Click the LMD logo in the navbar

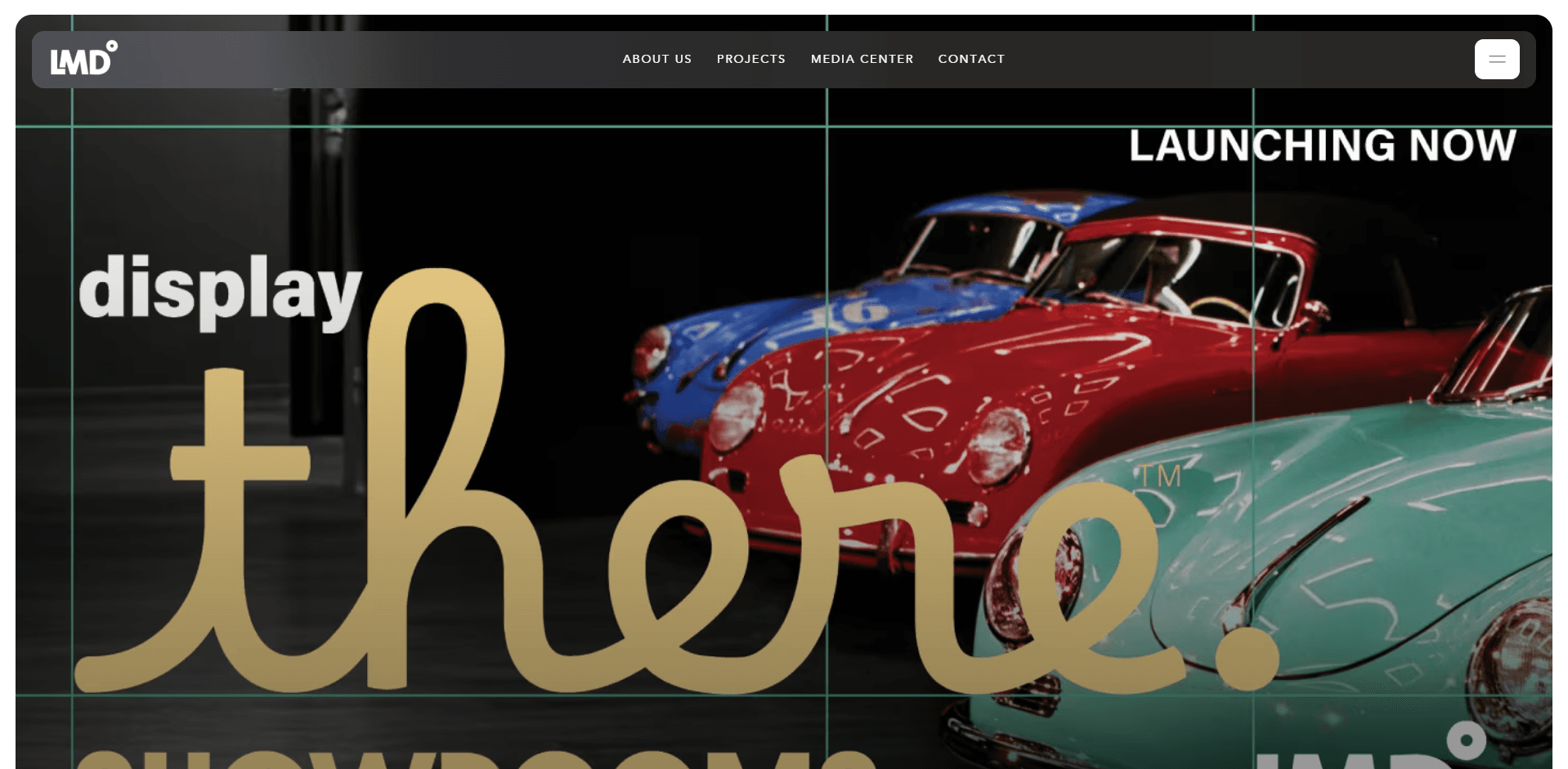click(x=83, y=59)
